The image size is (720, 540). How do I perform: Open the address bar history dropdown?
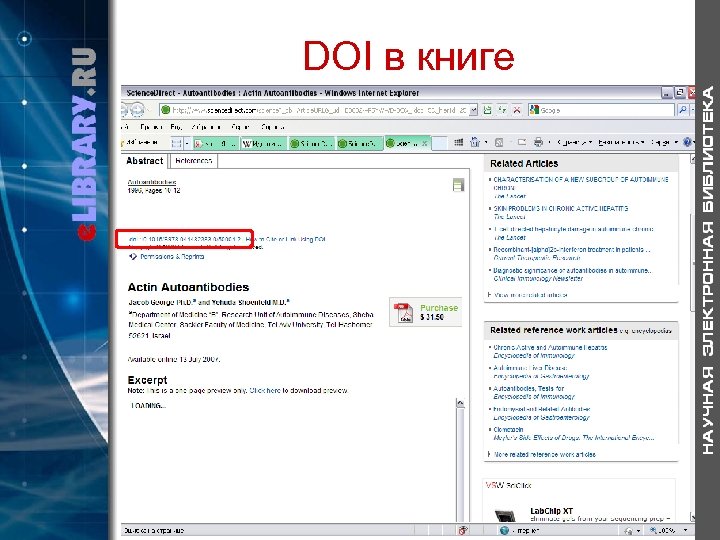474,110
